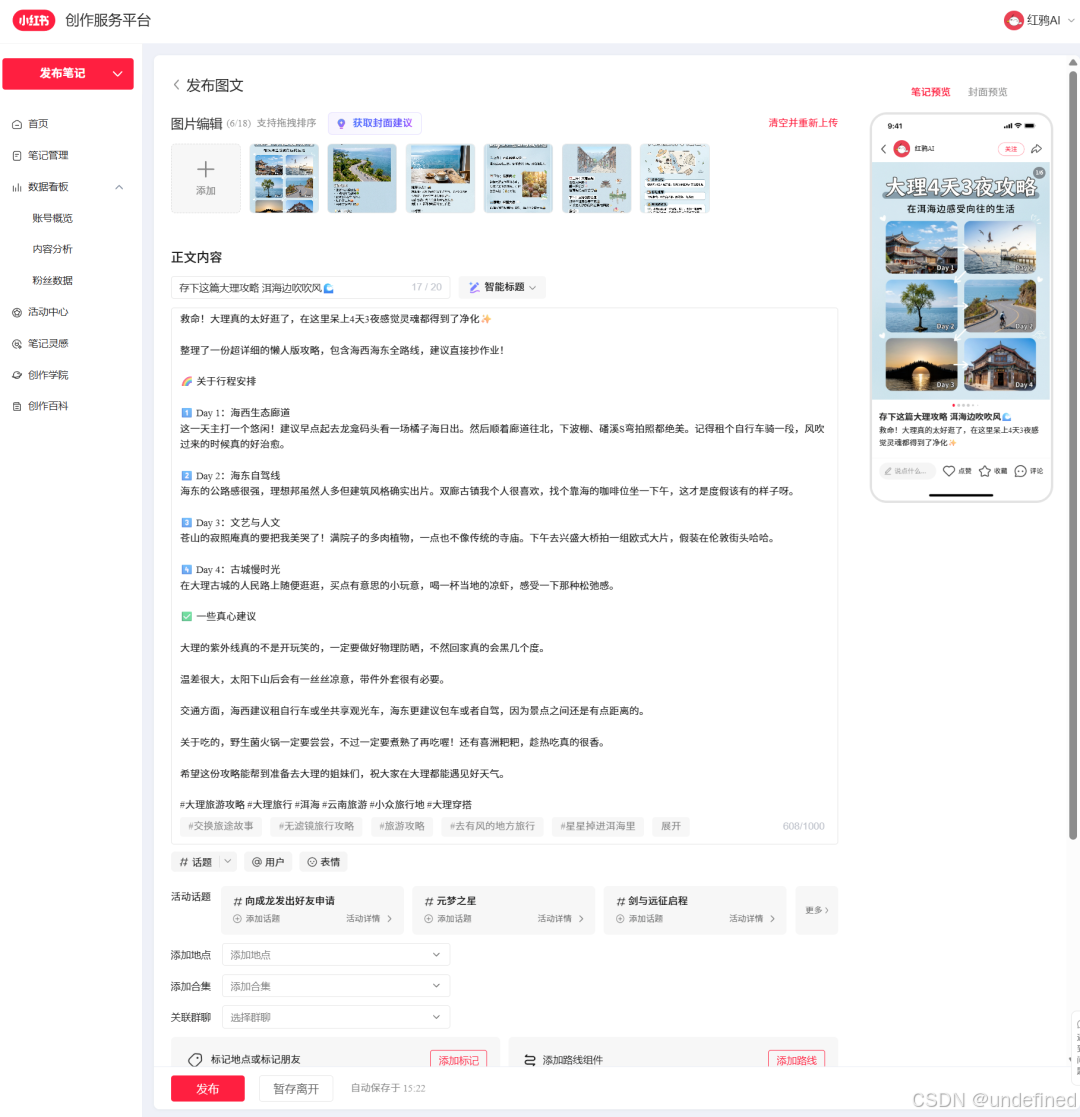Click the 添加 tile to upload an image
Viewport: 1080px width, 1117px height.
tap(206, 178)
